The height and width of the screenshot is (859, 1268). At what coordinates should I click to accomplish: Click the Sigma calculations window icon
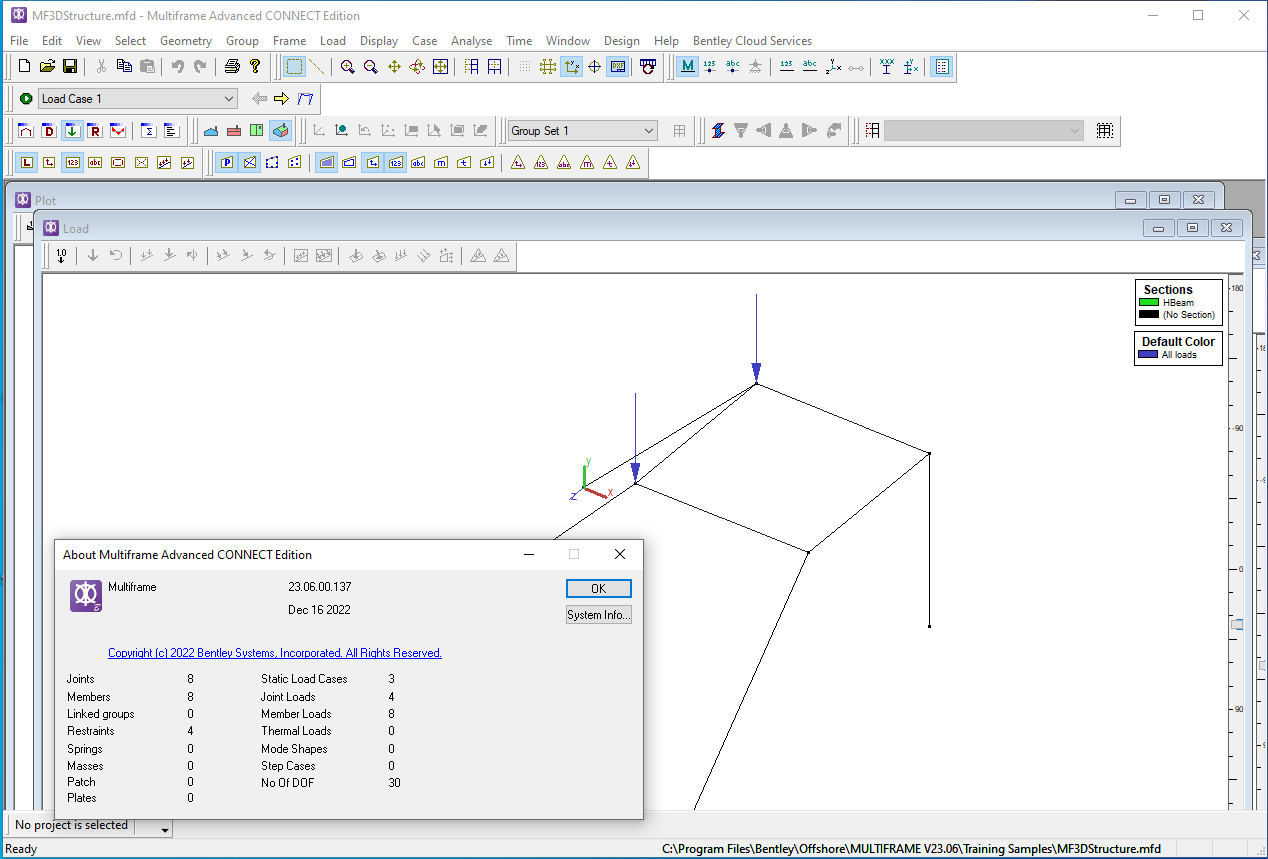coord(148,131)
